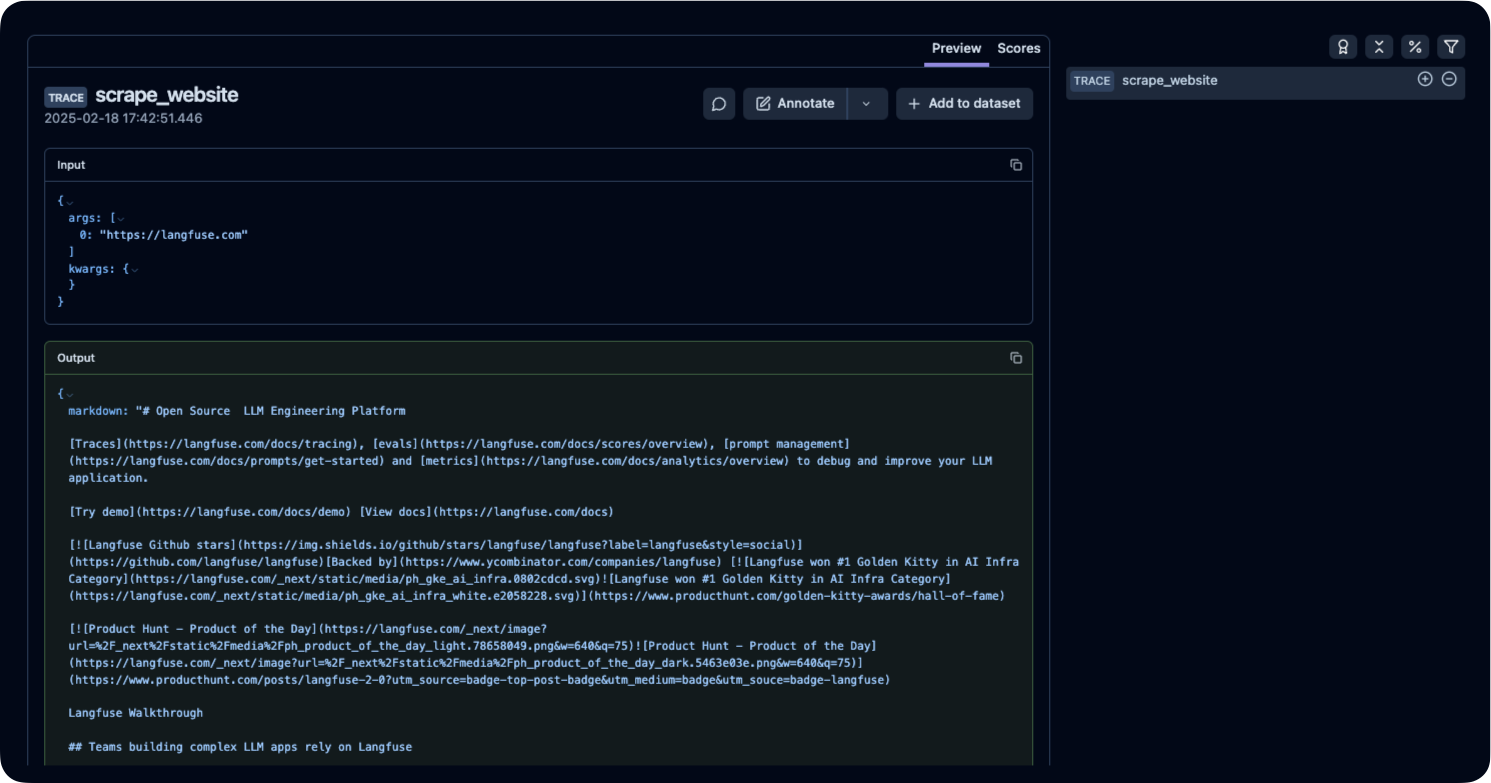Open the comment bubble icon
This screenshot has height=783, width=1491.
click(718, 103)
